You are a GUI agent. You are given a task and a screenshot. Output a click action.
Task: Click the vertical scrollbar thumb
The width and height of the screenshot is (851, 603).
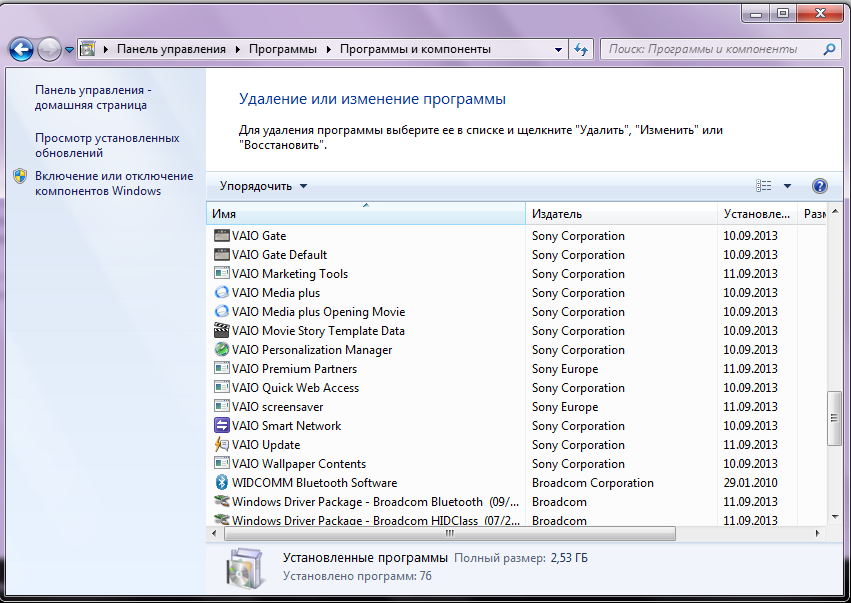point(835,418)
